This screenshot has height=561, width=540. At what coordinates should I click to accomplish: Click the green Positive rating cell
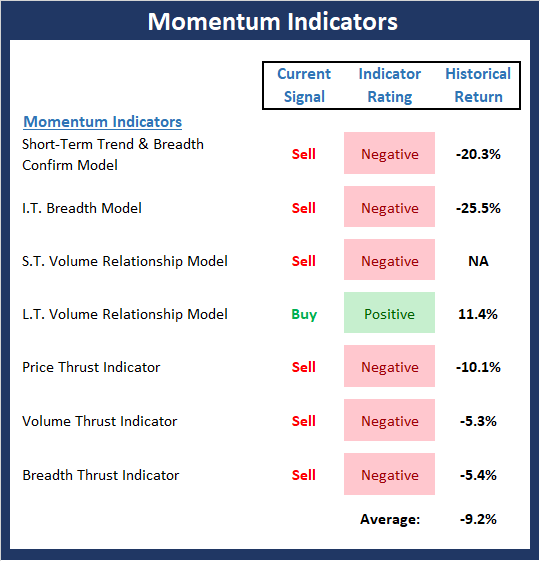[389, 313]
